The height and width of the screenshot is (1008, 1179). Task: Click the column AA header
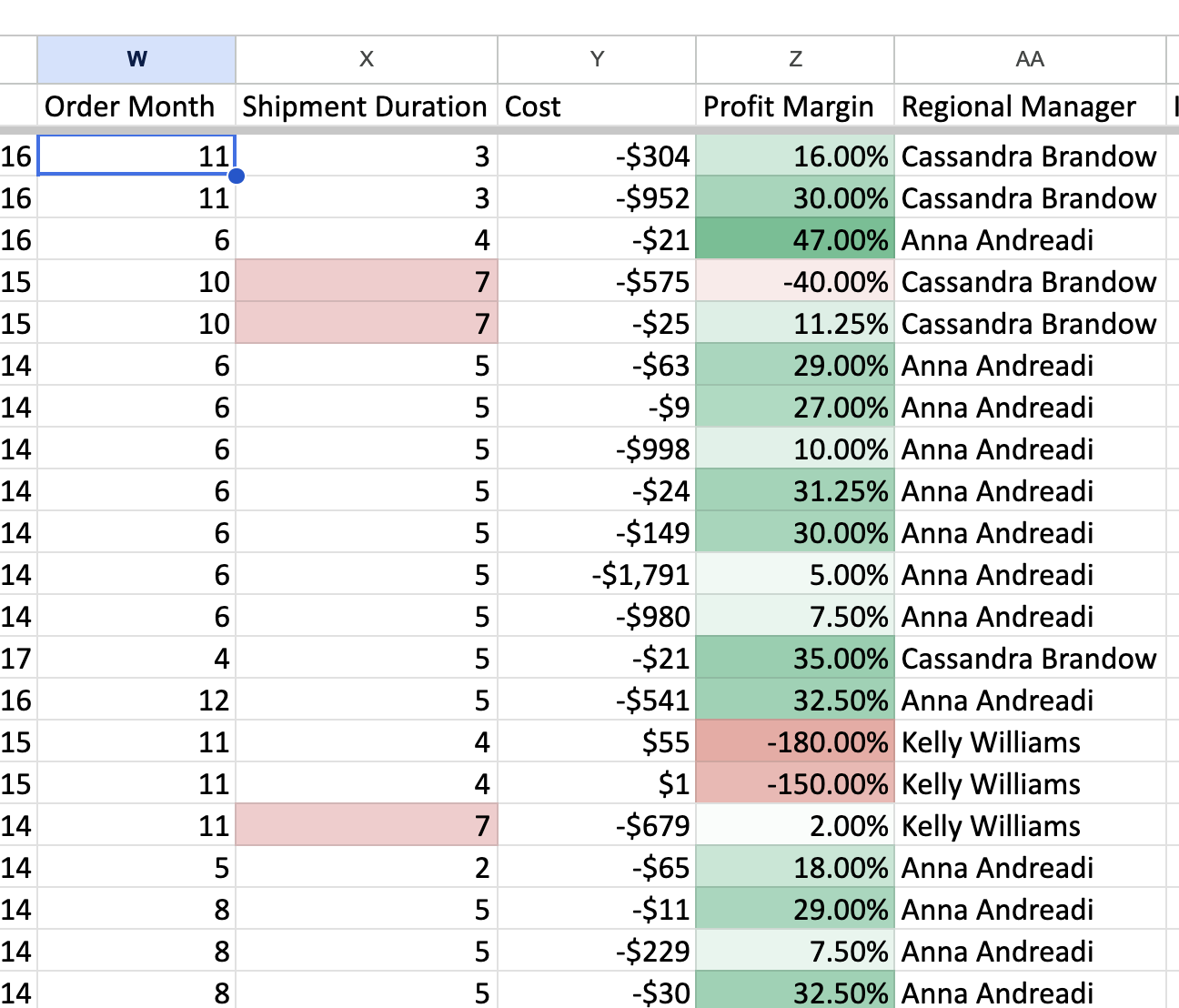point(1029,59)
